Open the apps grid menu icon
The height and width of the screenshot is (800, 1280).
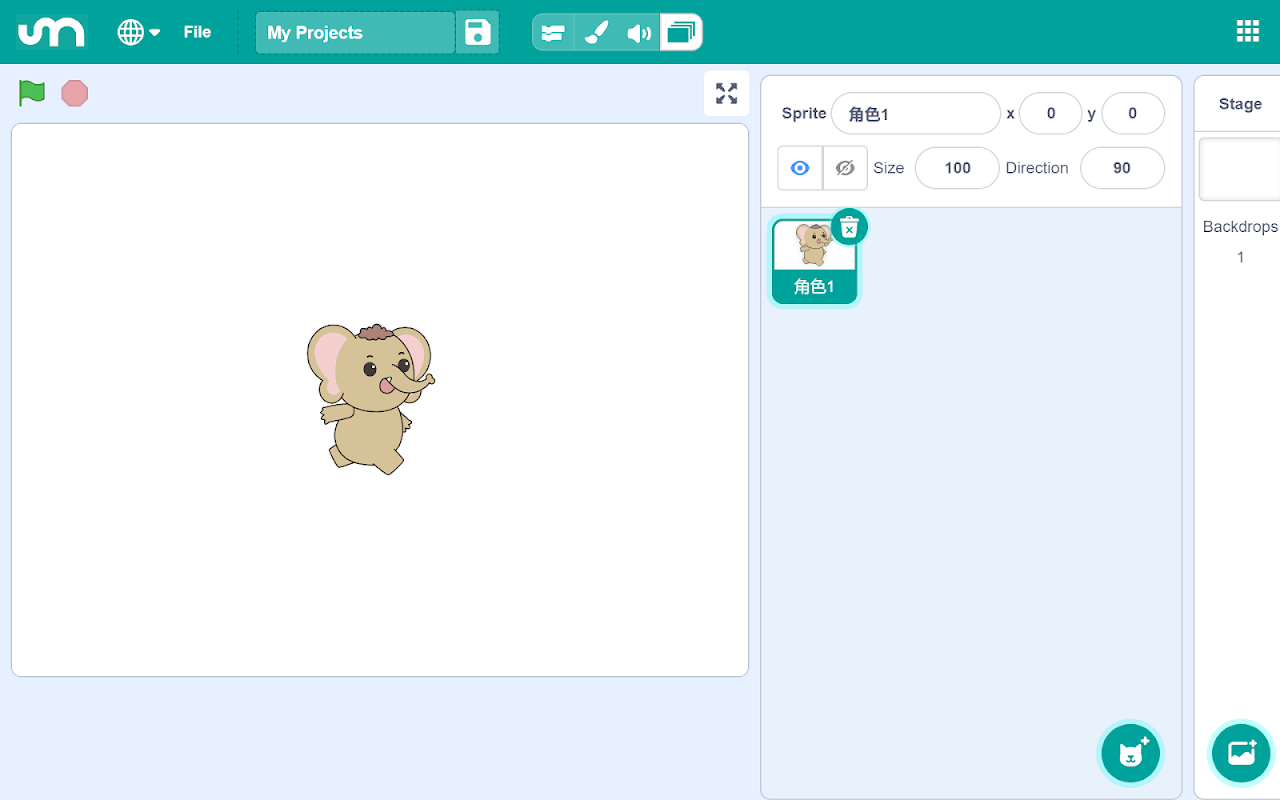[1247, 31]
